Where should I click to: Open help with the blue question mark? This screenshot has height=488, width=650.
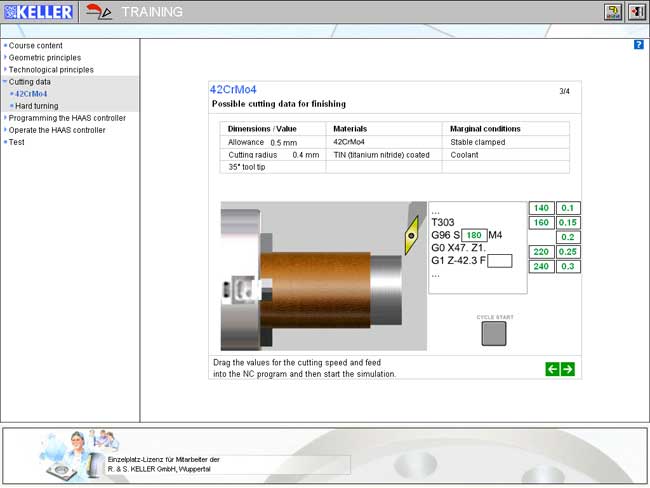tap(639, 44)
